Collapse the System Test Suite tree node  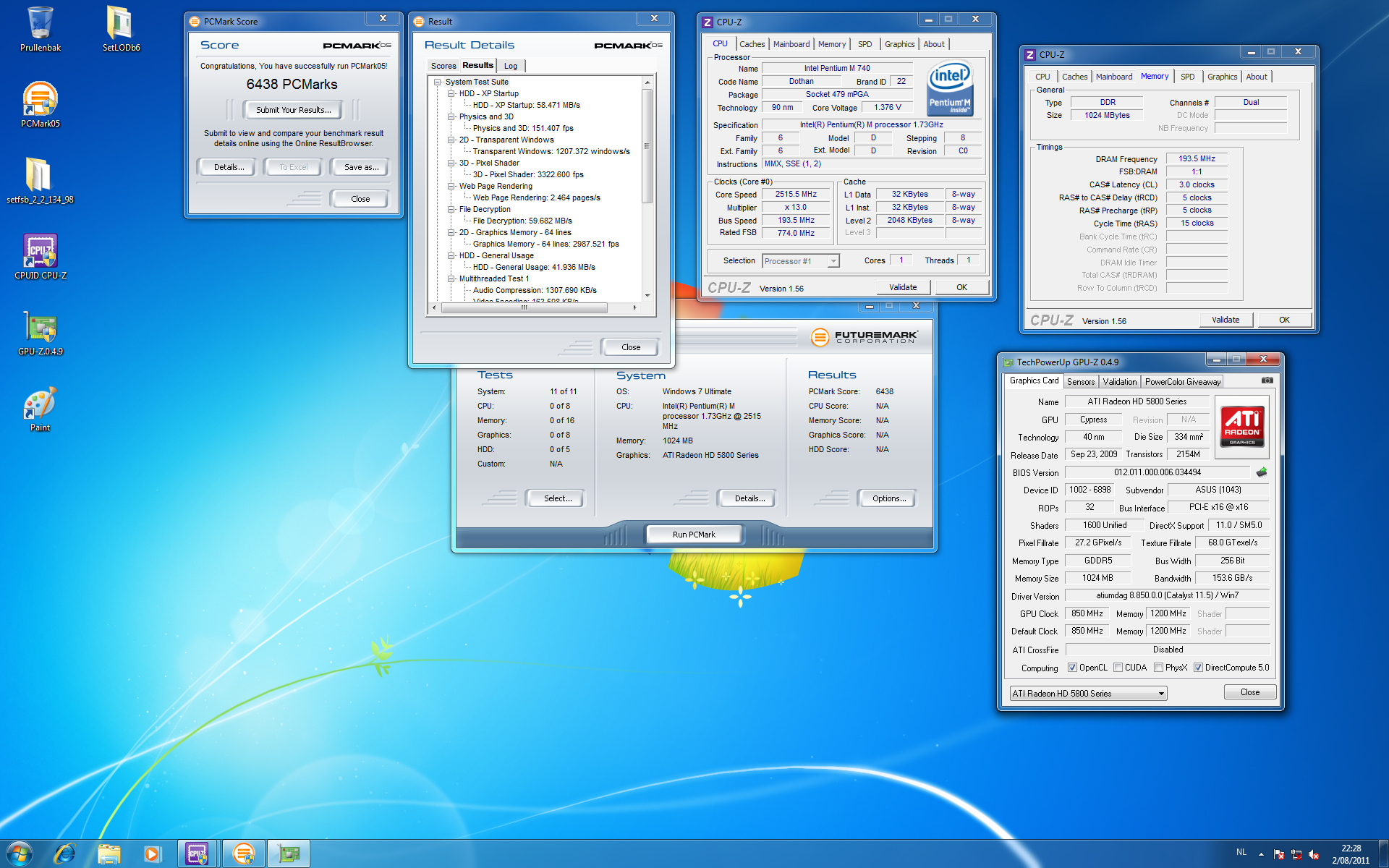[x=438, y=82]
